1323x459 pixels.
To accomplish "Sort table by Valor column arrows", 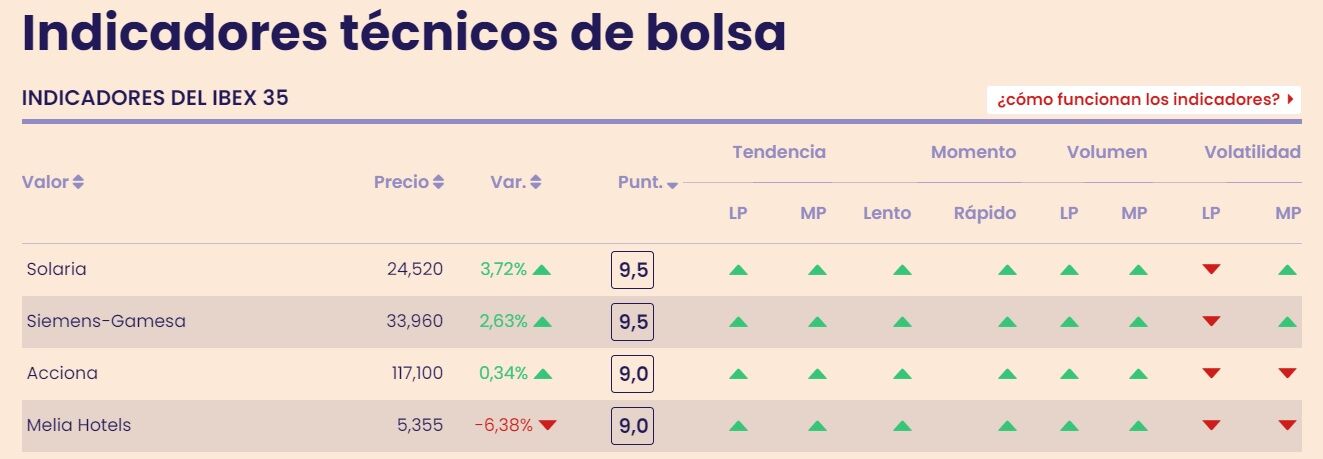I will tap(78, 182).
